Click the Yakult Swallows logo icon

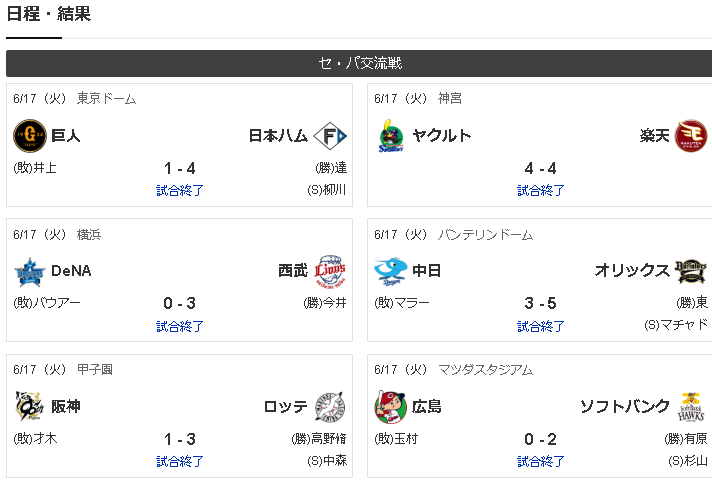(x=390, y=135)
